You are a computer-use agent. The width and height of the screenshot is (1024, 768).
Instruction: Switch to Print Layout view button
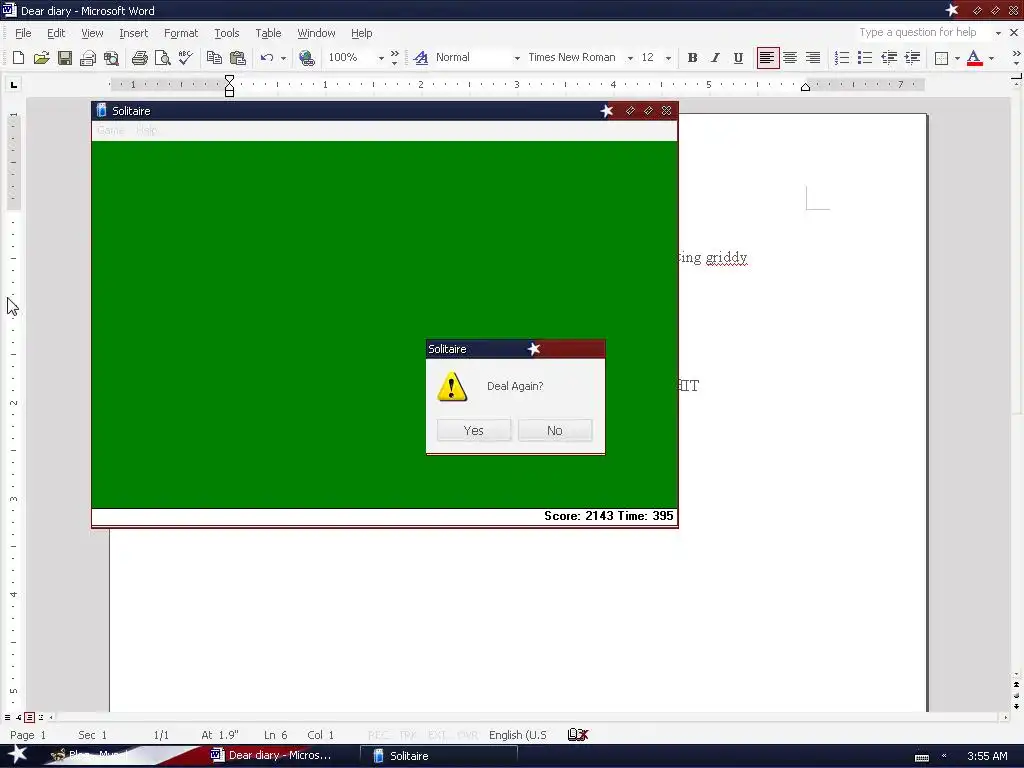click(x=29, y=717)
